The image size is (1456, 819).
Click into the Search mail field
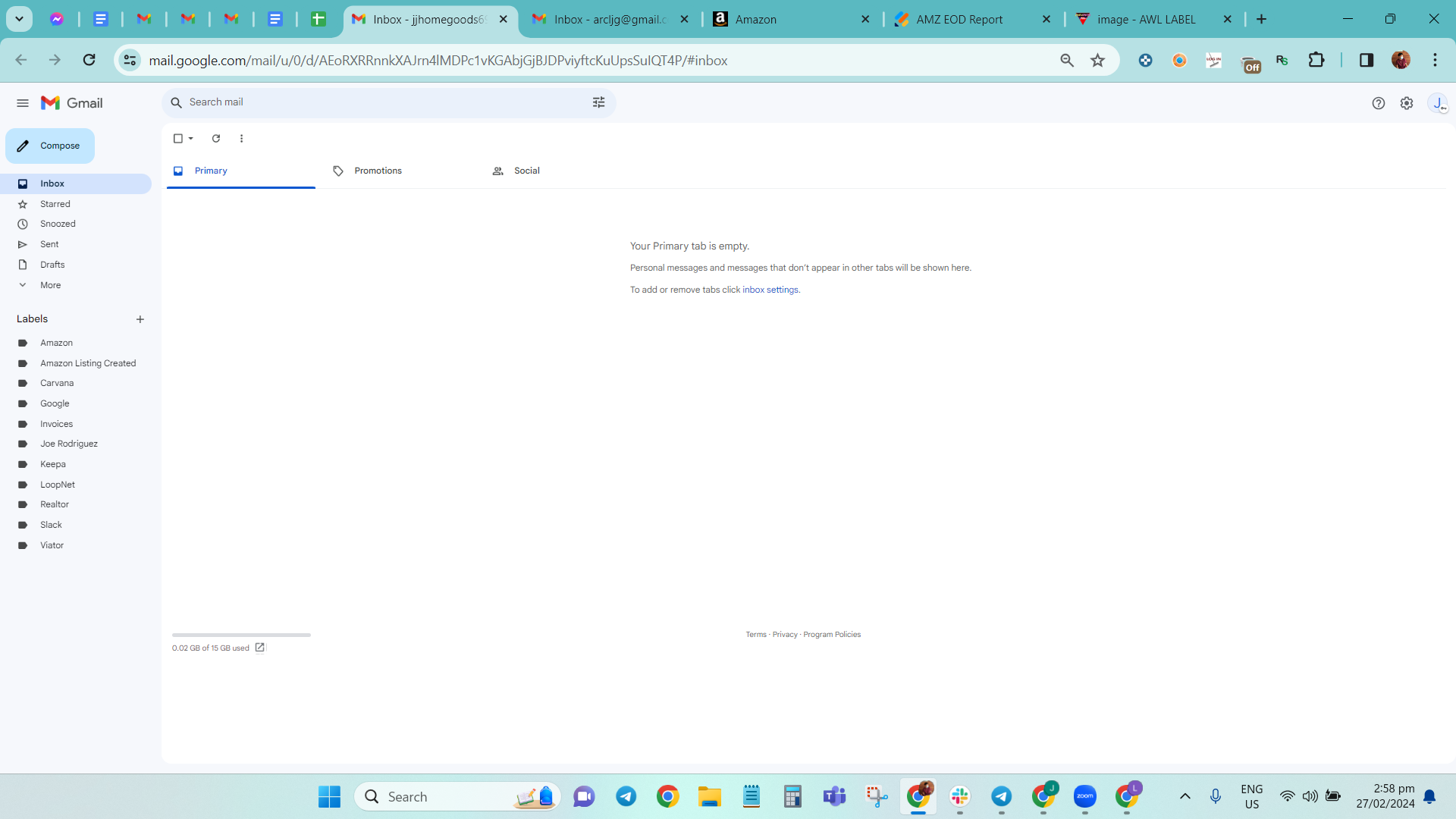(x=387, y=102)
